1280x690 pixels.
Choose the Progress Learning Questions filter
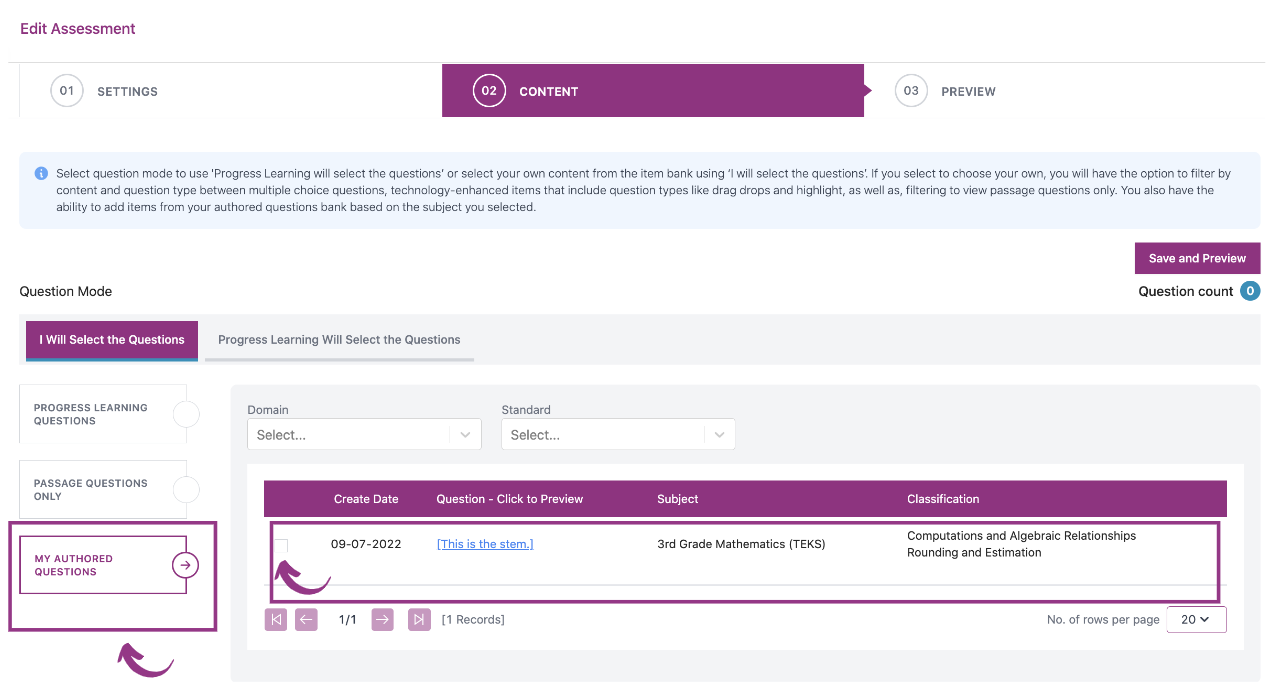[103, 414]
